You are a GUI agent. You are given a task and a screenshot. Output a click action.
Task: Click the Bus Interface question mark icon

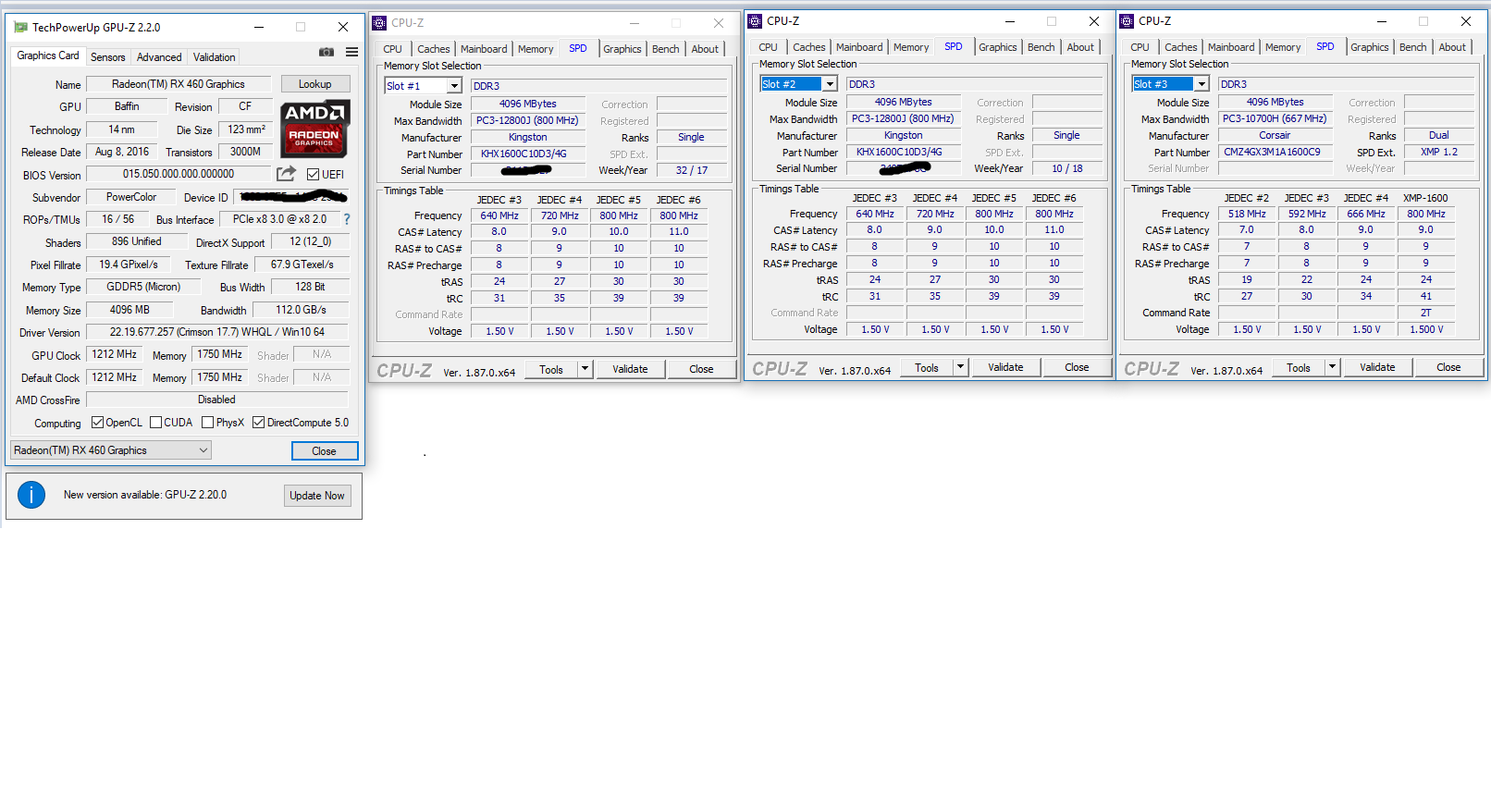pos(347,219)
